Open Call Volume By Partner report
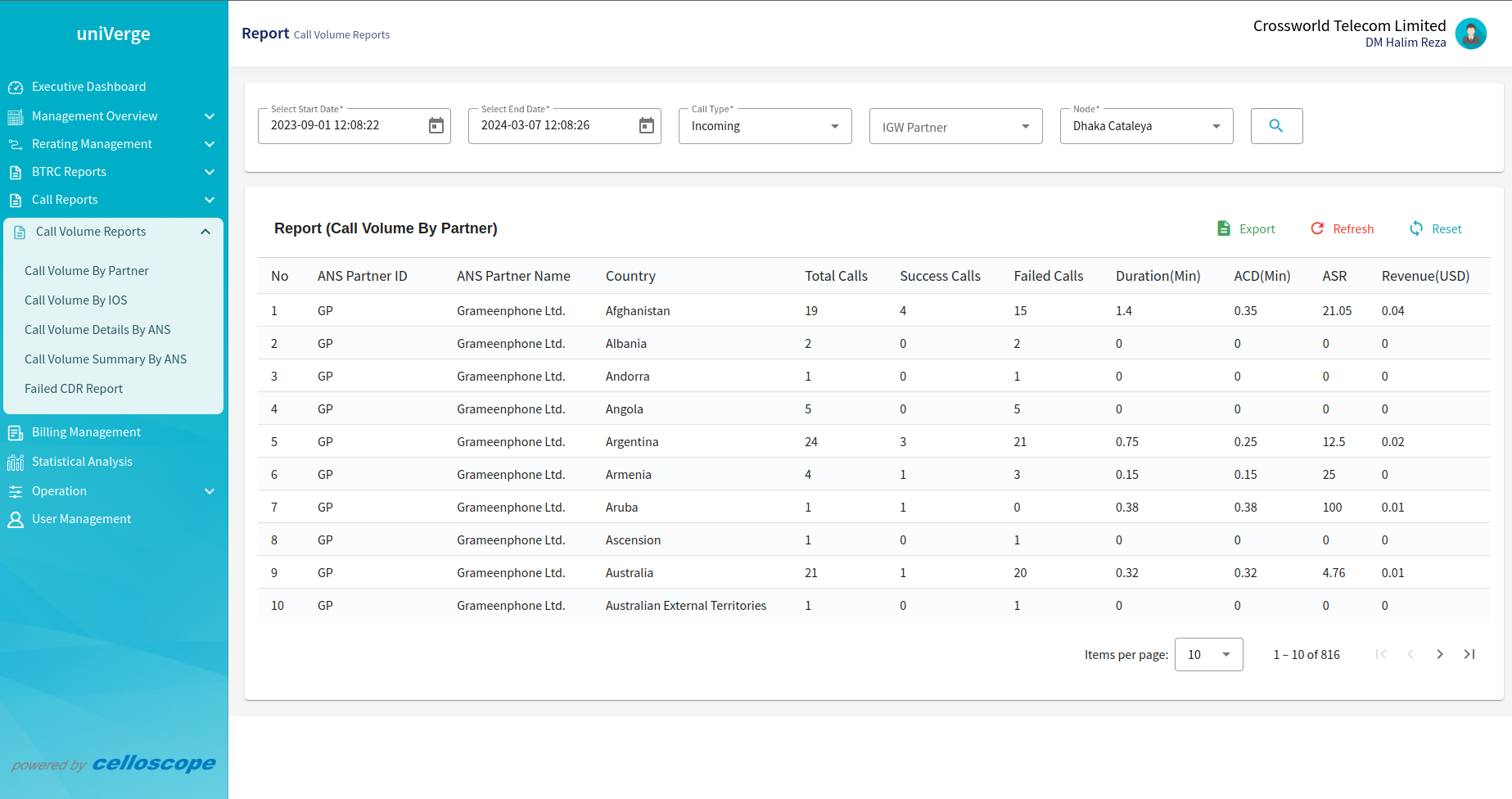1512x799 pixels. pos(87,271)
